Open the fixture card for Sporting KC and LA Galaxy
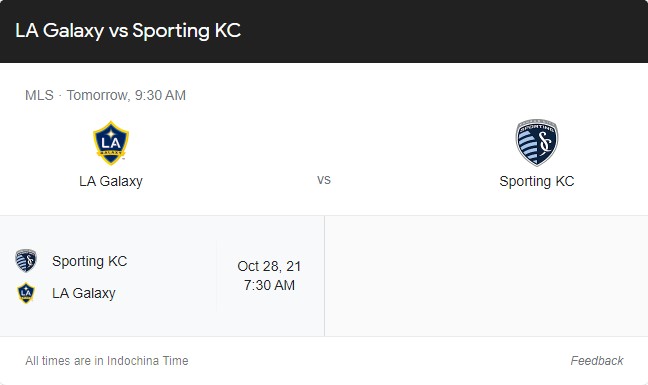648x385 pixels. pyautogui.click(x=162, y=276)
